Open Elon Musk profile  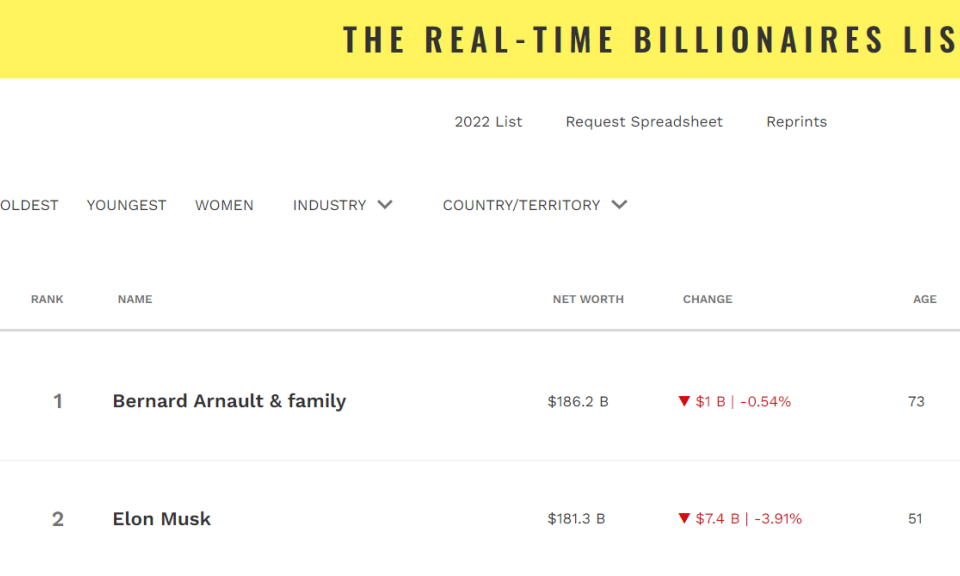pos(162,519)
